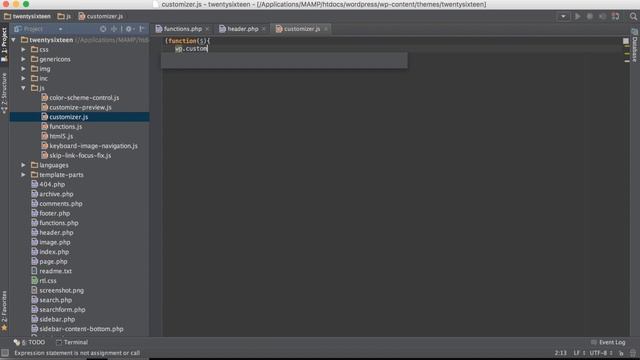Image resolution: width=640 pixels, height=360 pixels.
Task: Toggle the Database tool window stripe
Action: coord(635,45)
